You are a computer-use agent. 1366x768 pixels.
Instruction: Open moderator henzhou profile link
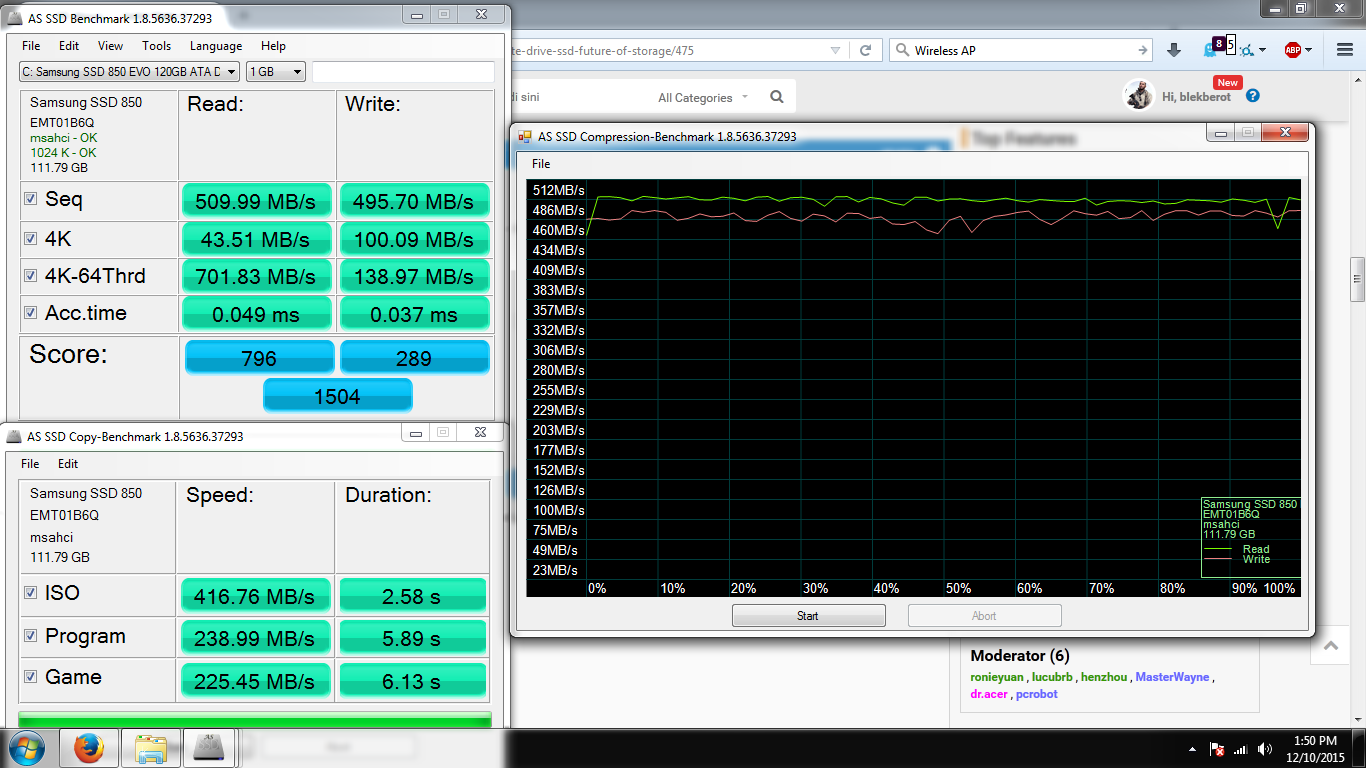click(1103, 677)
